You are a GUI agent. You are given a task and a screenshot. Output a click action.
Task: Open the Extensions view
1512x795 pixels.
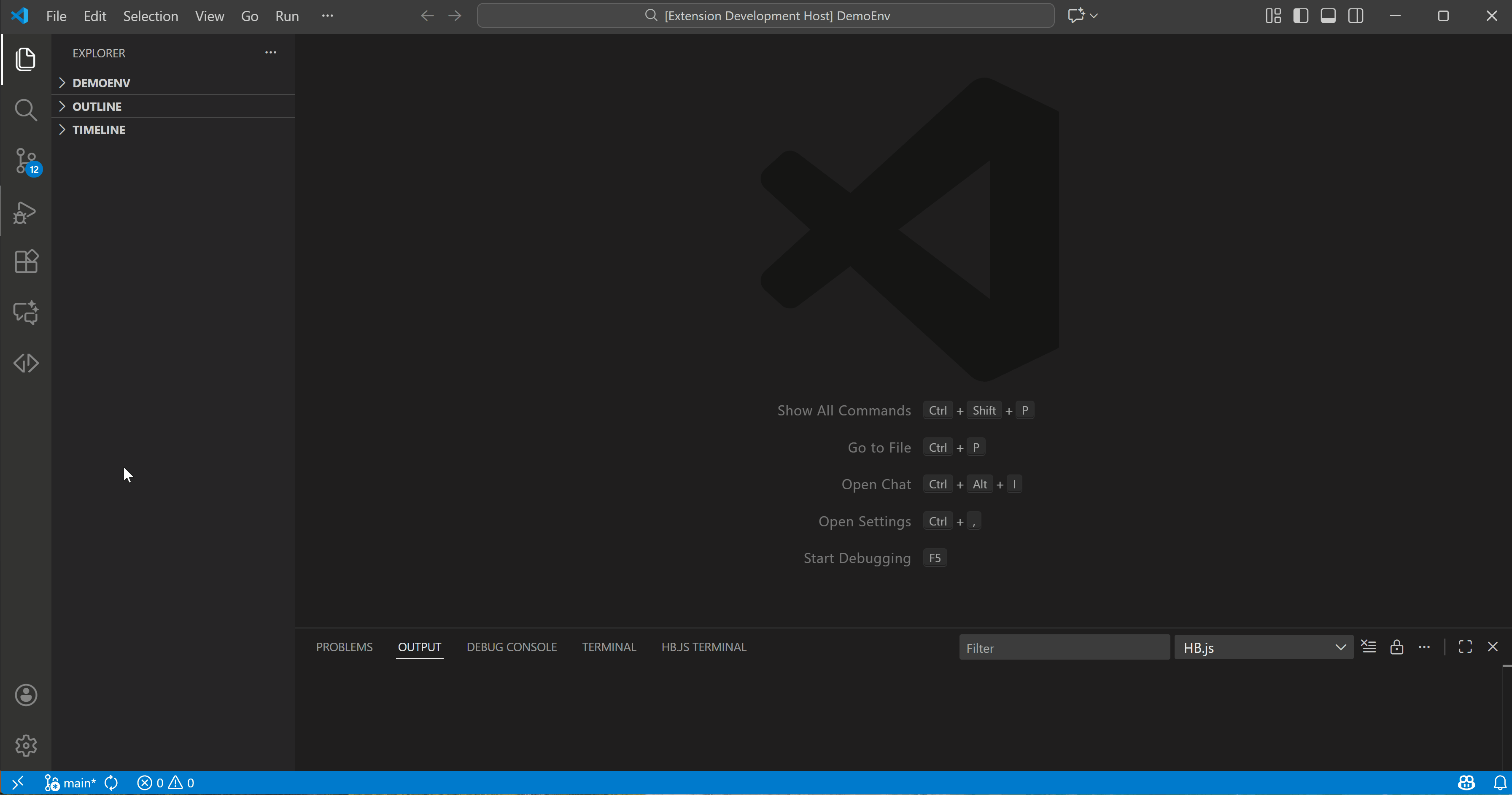tap(25, 262)
